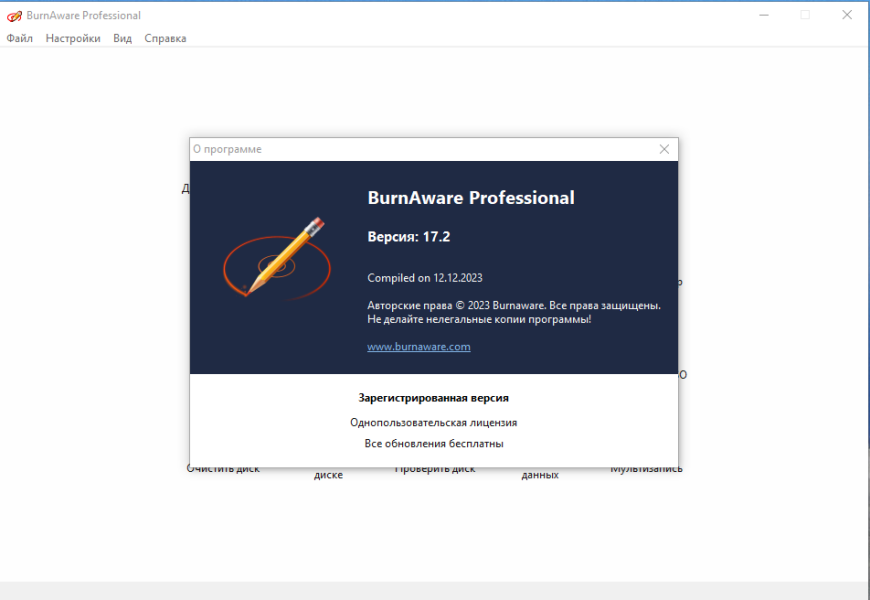The image size is (870, 600).
Task: Open the Вид menu
Action: (x=122, y=38)
